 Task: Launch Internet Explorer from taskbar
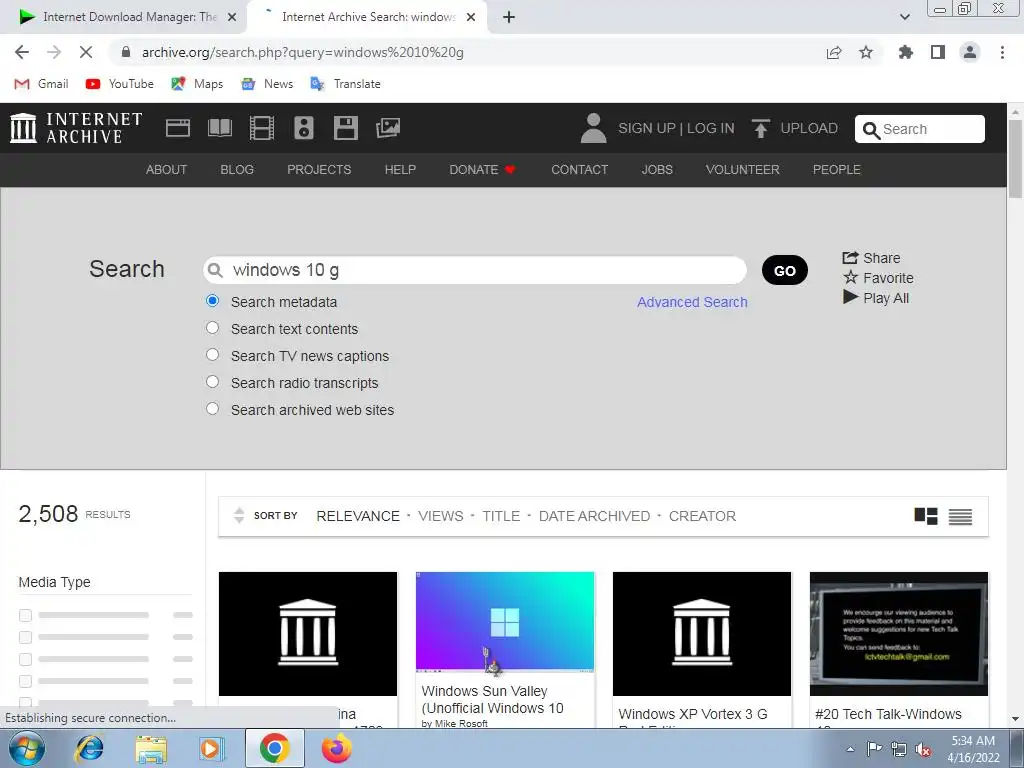[89, 748]
